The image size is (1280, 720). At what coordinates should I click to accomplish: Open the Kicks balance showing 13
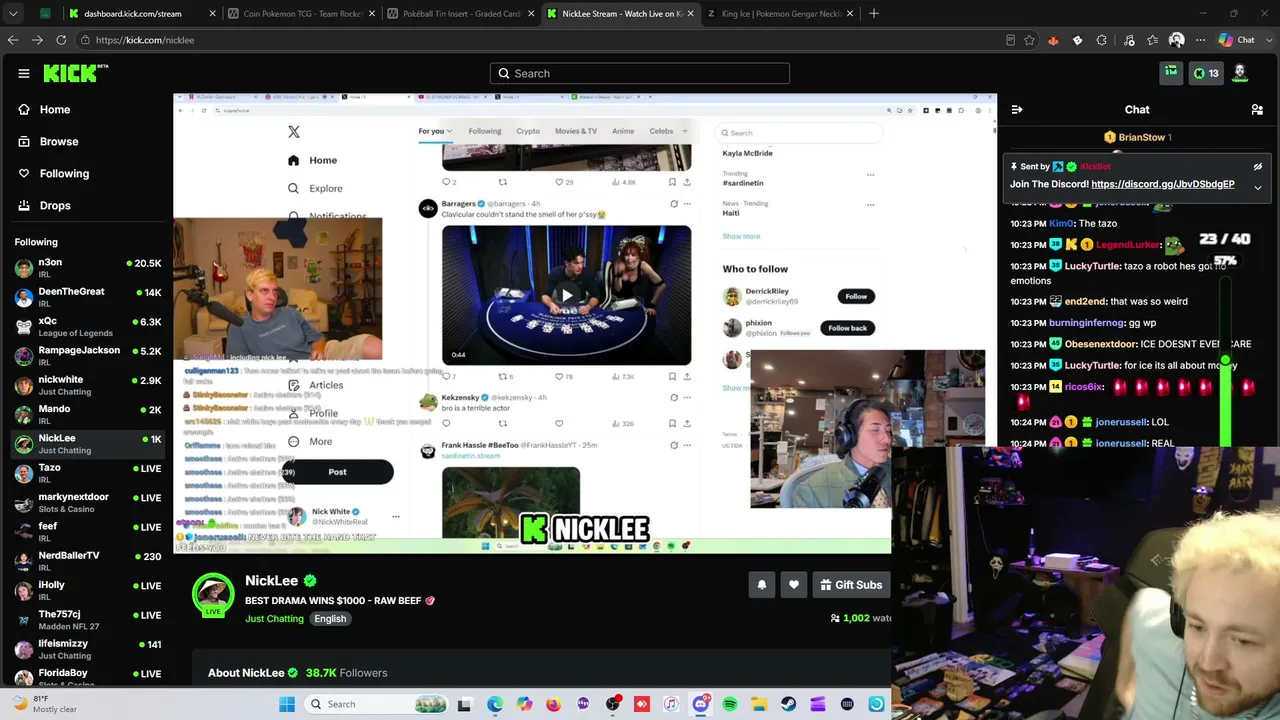[1206, 73]
